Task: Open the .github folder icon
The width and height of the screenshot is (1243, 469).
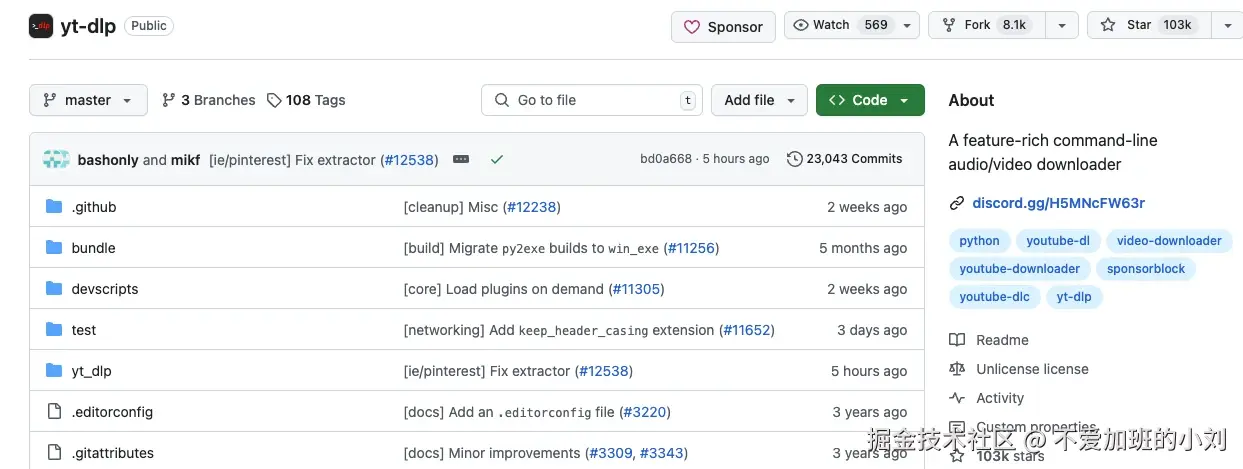Action: pos(54,207)
